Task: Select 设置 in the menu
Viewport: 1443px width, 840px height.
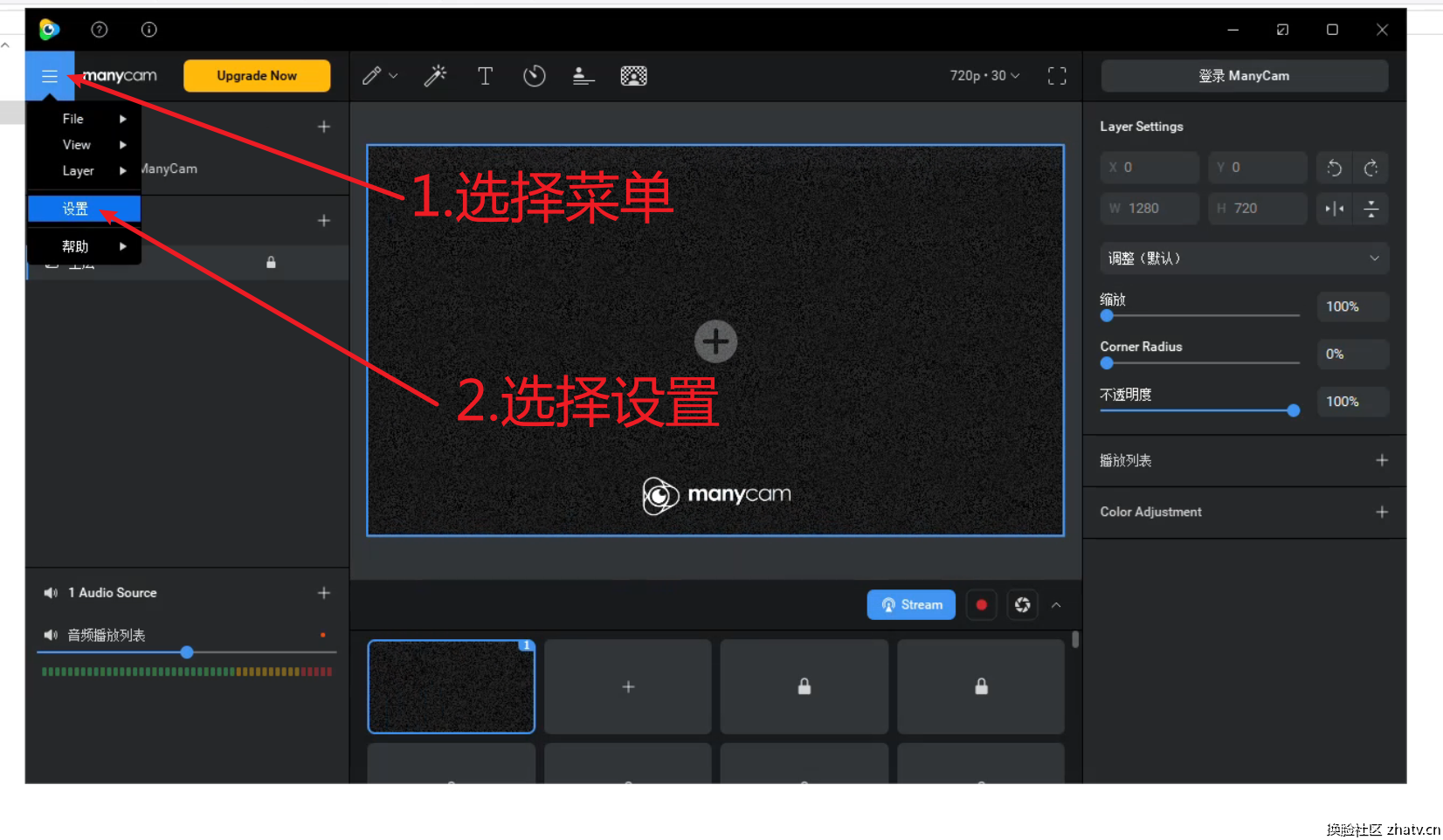Action: click(84, 209)
